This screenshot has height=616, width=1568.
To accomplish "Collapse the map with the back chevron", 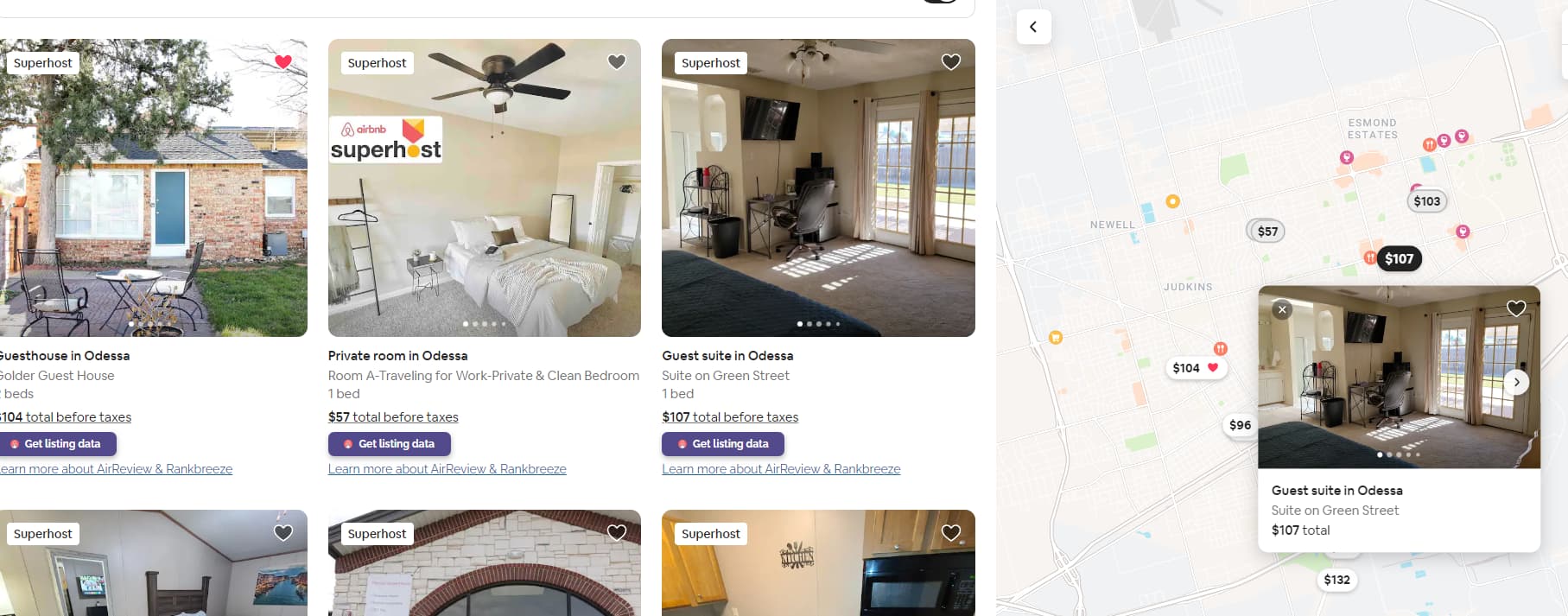I will click(x=1033, y=27).
